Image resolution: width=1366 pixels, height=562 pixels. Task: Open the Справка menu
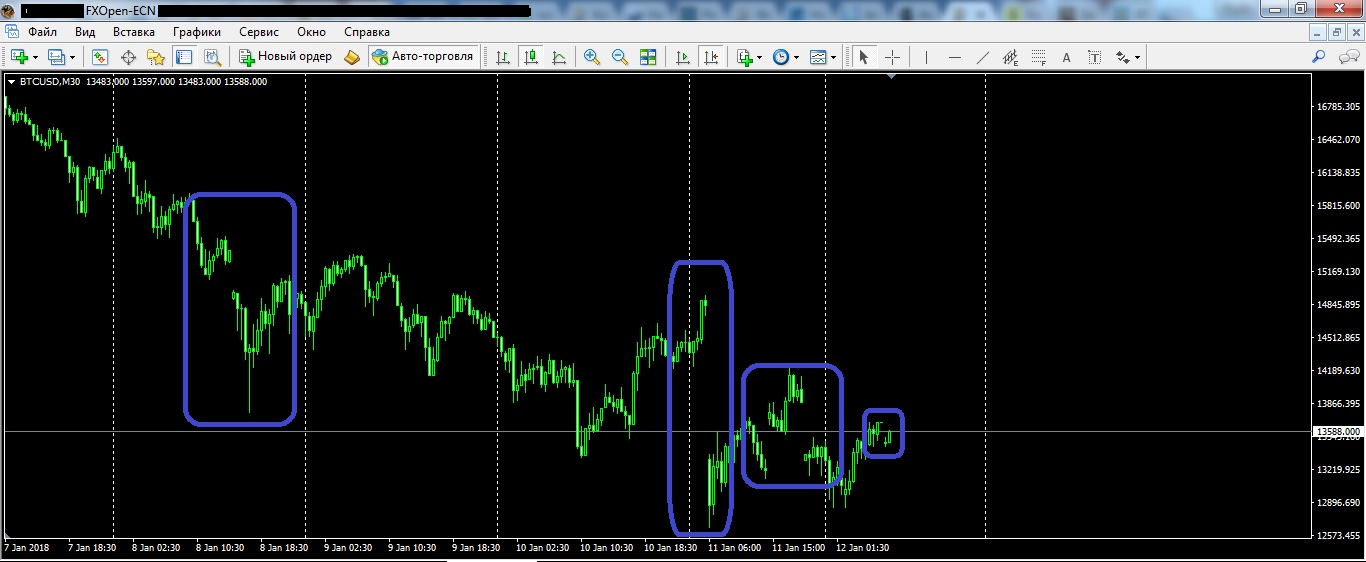pyautogui.click(x=367, y=32)
